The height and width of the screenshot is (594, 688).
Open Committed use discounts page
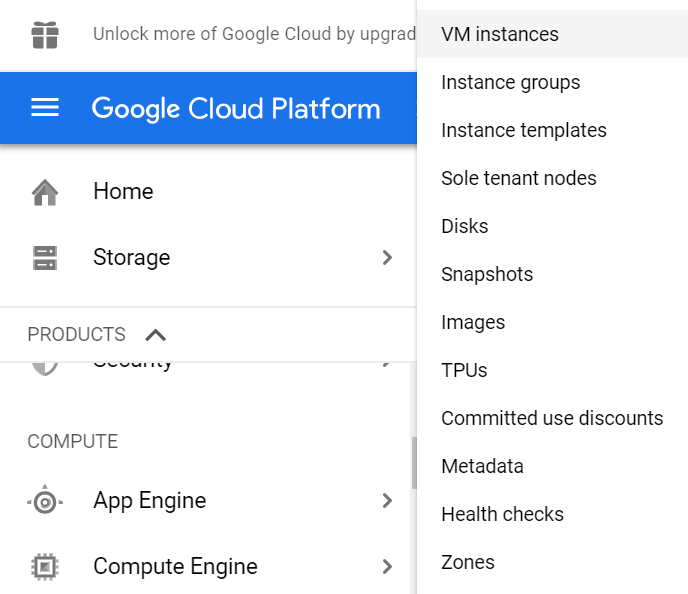click(552, 418)
